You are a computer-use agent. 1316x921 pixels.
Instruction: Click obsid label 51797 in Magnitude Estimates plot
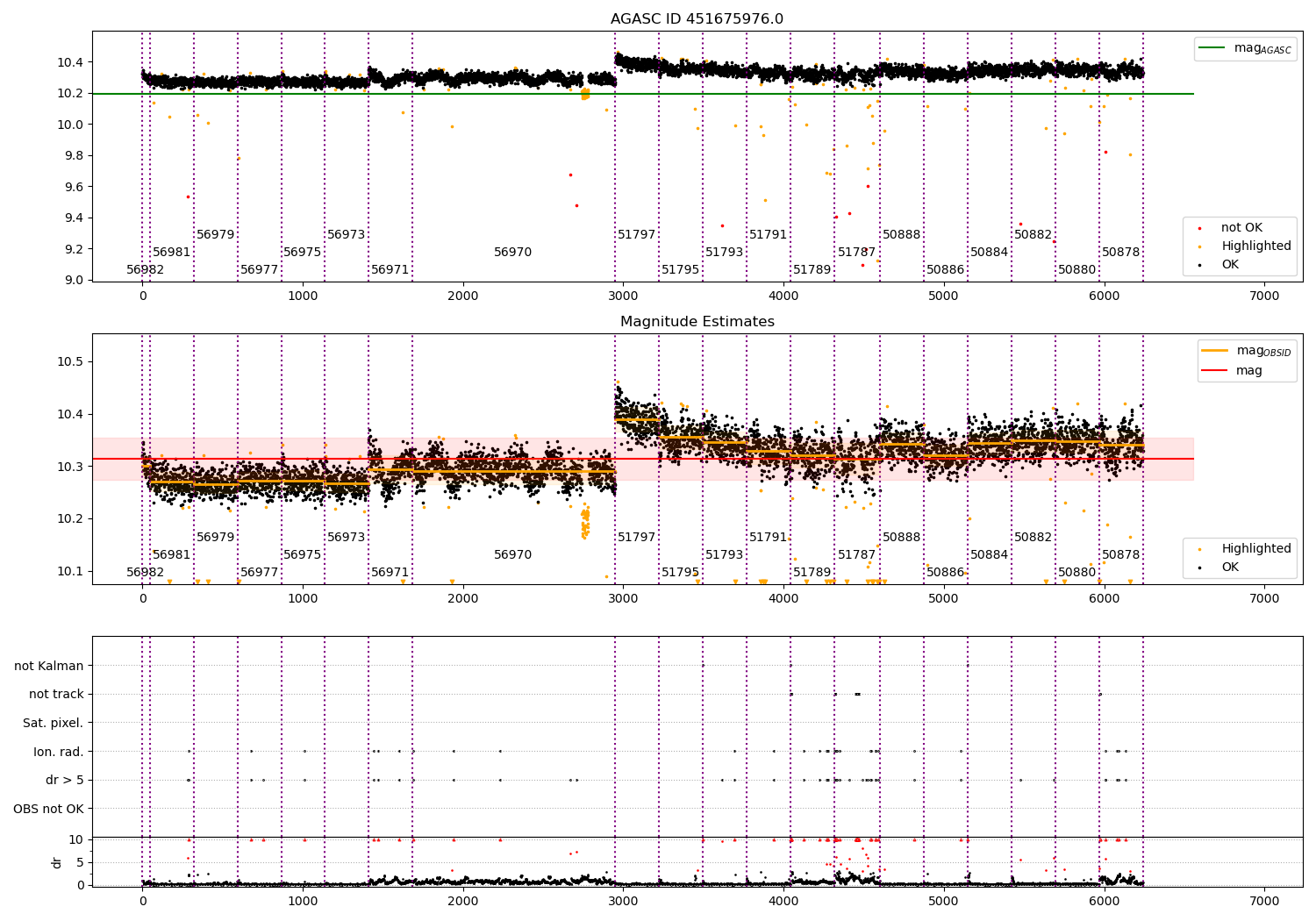click(637, 538)
